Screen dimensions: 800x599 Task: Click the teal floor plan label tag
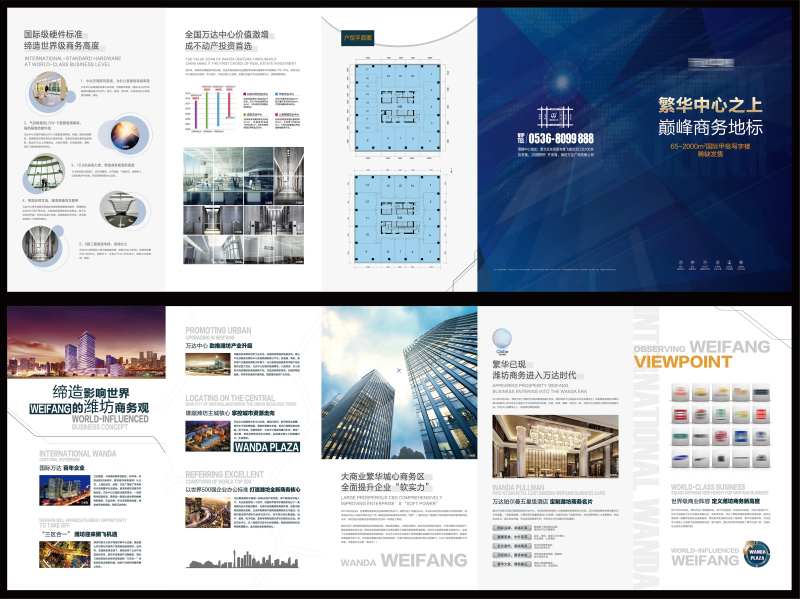(x=358, y=37)
